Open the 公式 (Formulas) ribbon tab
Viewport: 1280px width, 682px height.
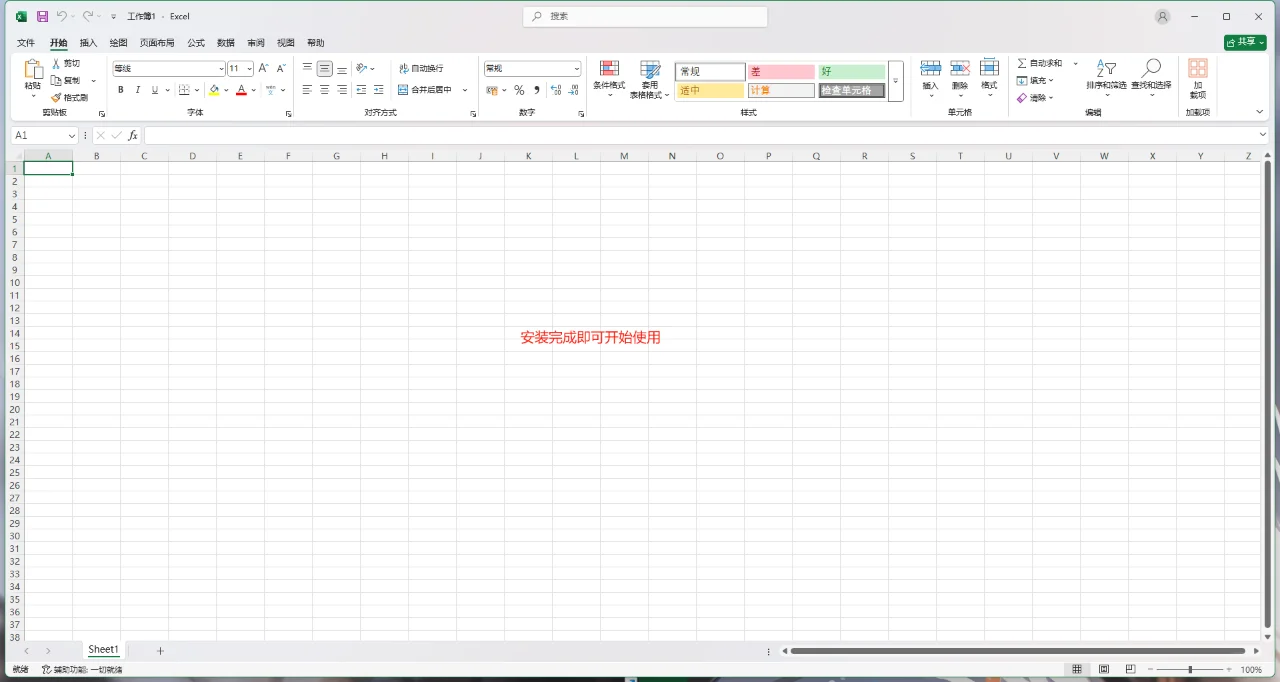[195, 42]
